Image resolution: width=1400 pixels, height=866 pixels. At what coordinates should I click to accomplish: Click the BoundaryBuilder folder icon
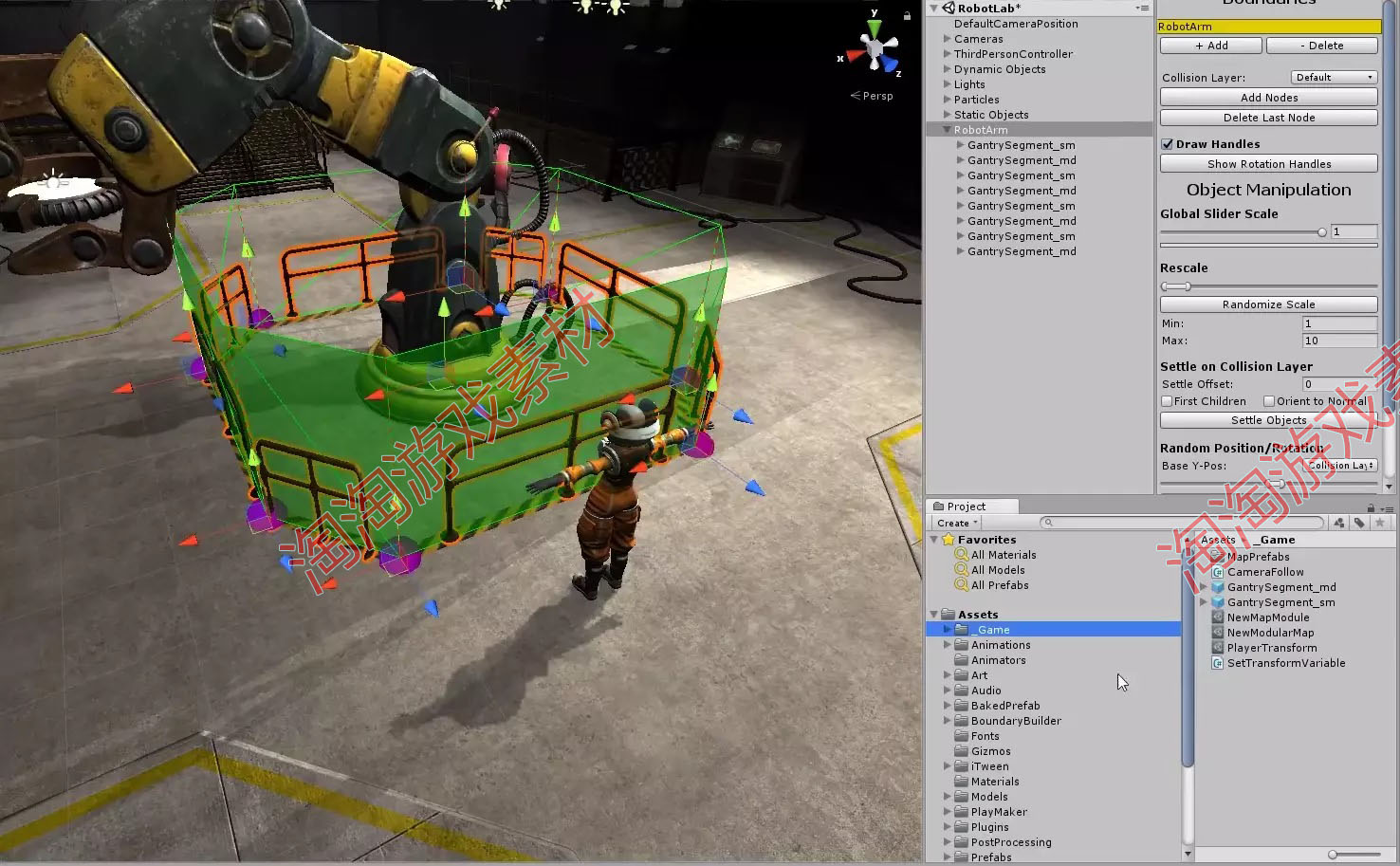[962, 721]
